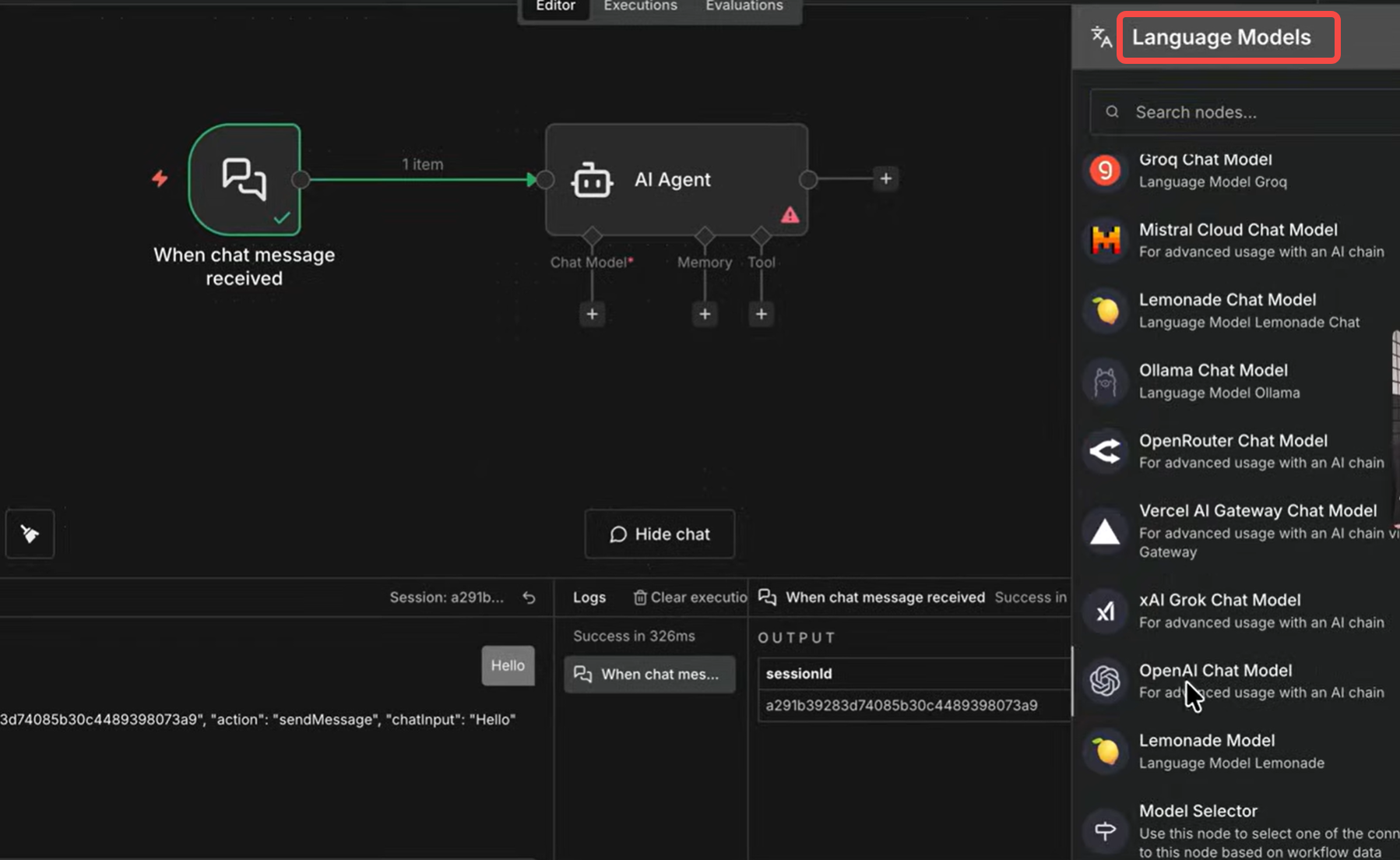1400x860 pixels.
Task: Select the Model Selector signpost icon
Action: [1105, 830]
